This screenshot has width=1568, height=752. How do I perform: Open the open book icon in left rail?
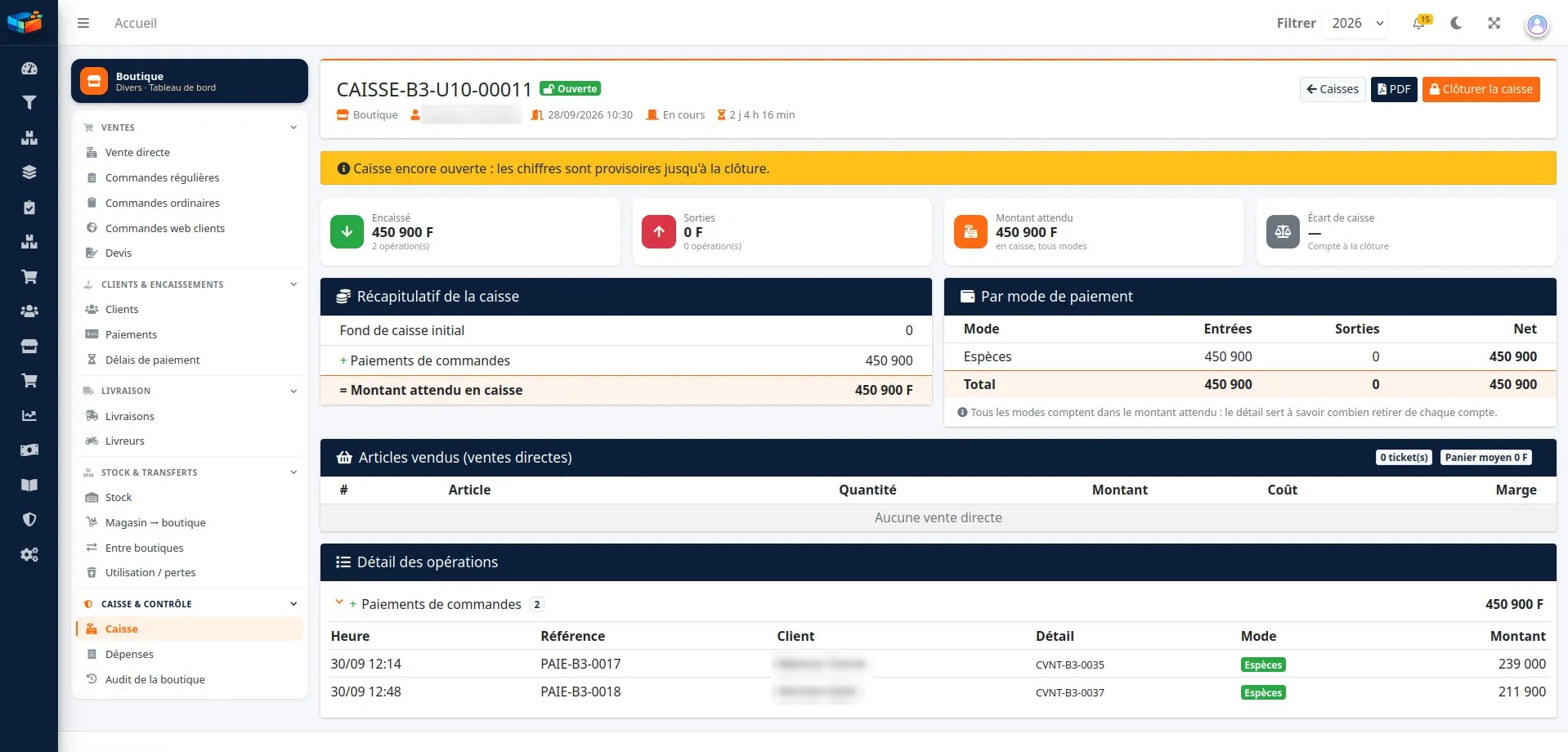coord(29,485)
